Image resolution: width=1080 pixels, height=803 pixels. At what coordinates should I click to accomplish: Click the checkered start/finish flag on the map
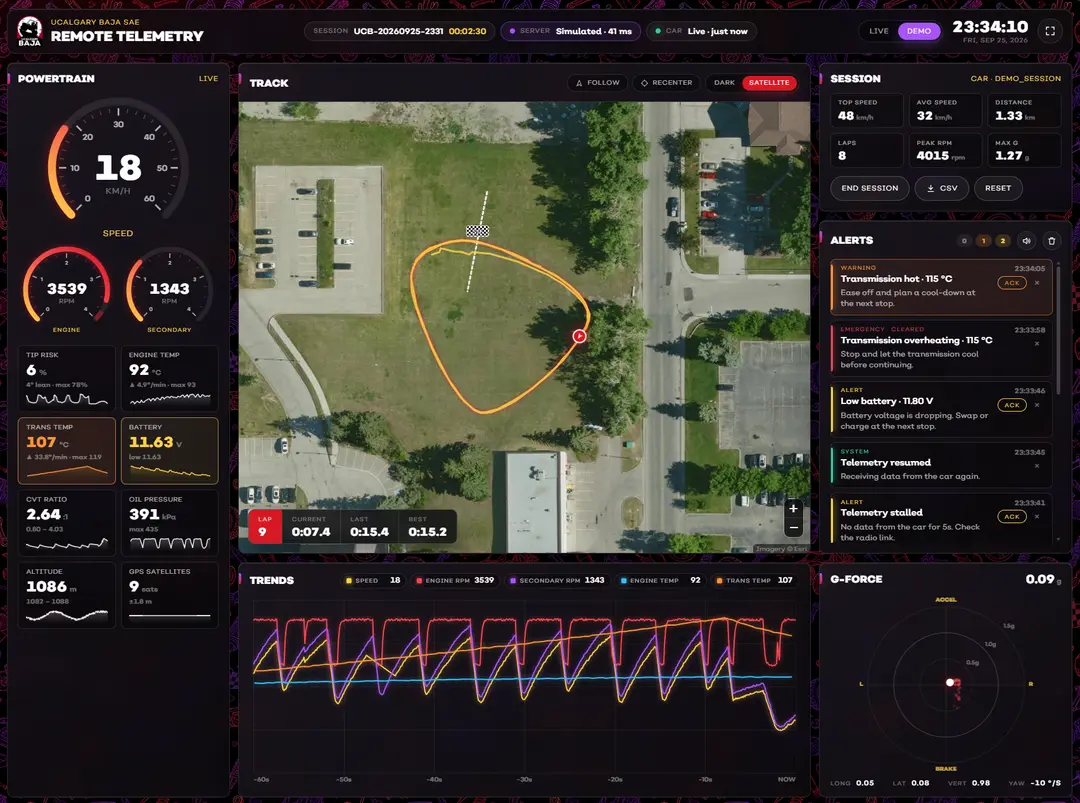(x=477, y=231)
